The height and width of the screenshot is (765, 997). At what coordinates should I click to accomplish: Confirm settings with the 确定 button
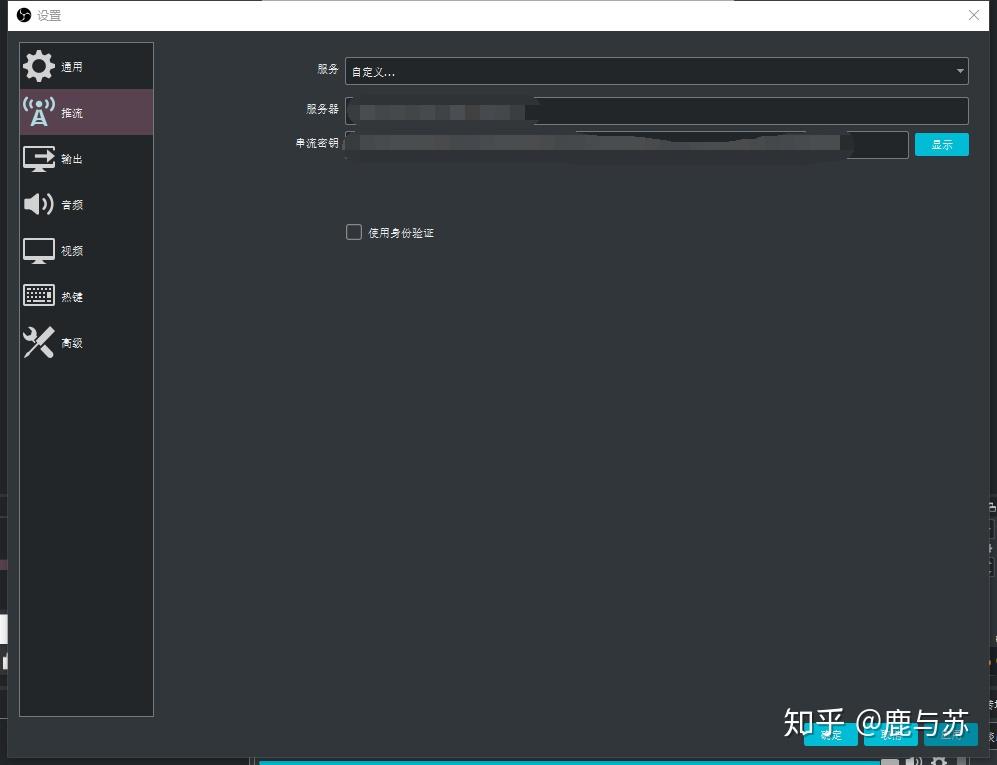pos(831,734)
